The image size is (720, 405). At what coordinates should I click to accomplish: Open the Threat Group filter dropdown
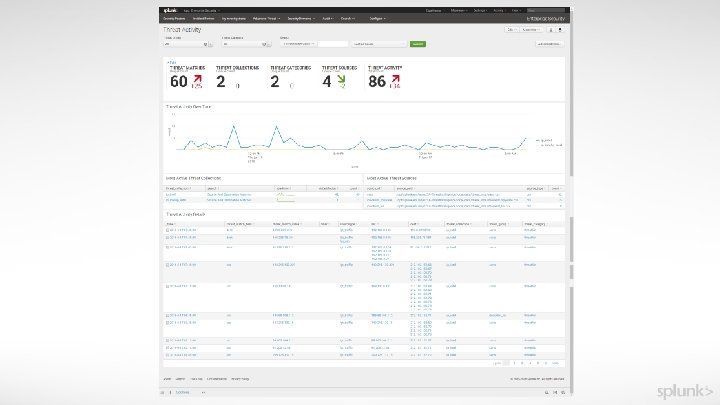pos(186,44)
